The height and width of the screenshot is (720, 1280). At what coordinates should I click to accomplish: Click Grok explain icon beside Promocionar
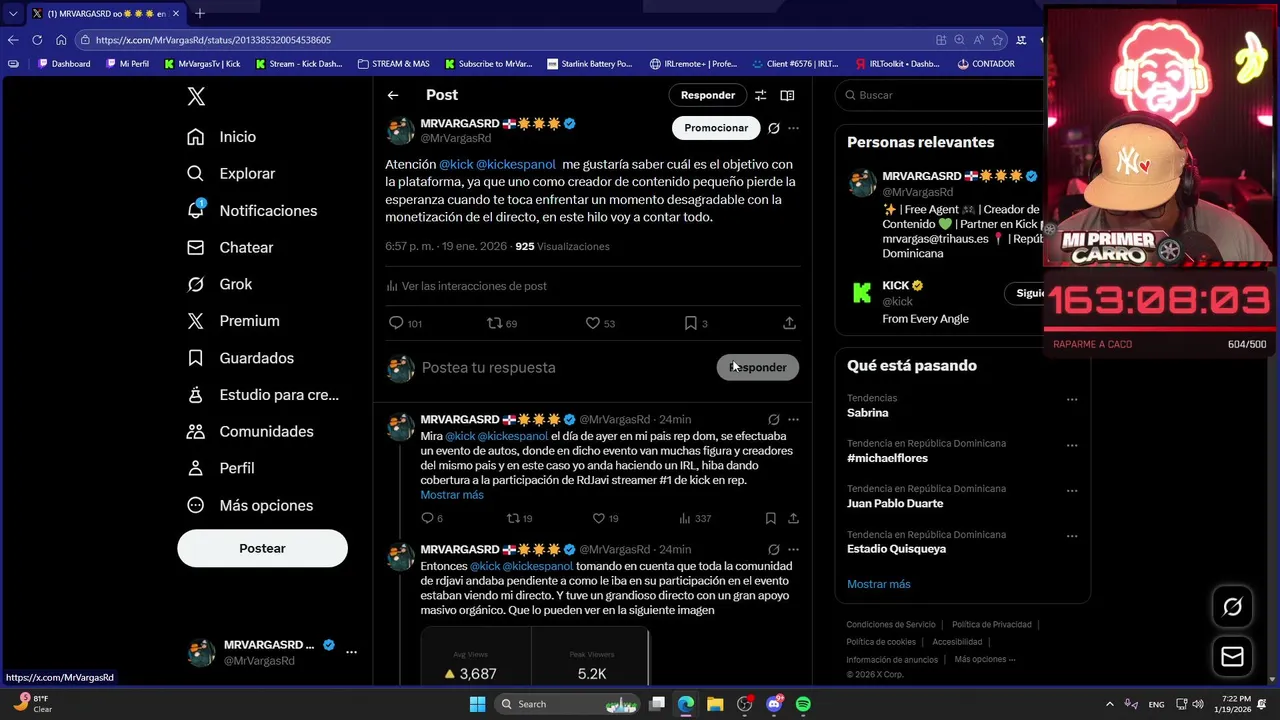pos(773,128)
